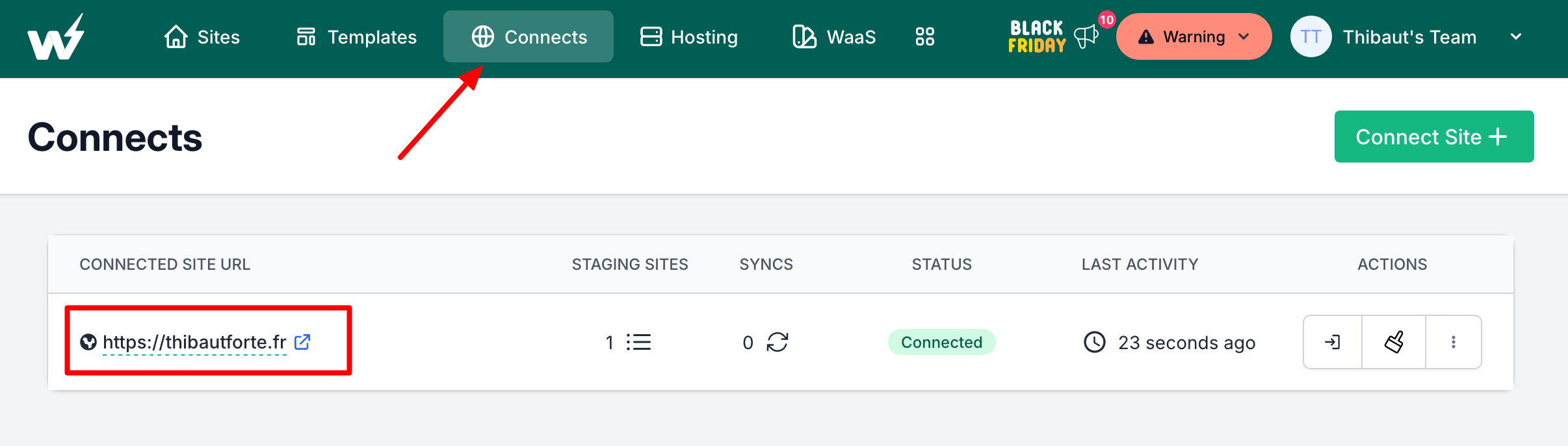
Task: Click the Connected status badge
Action: (941, 342)
